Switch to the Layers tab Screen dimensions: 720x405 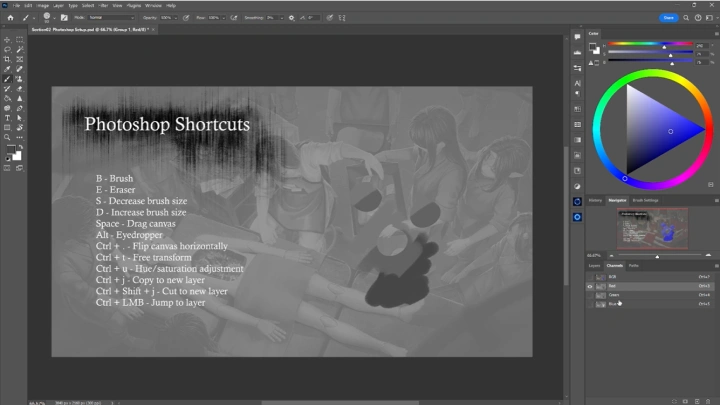594,266
